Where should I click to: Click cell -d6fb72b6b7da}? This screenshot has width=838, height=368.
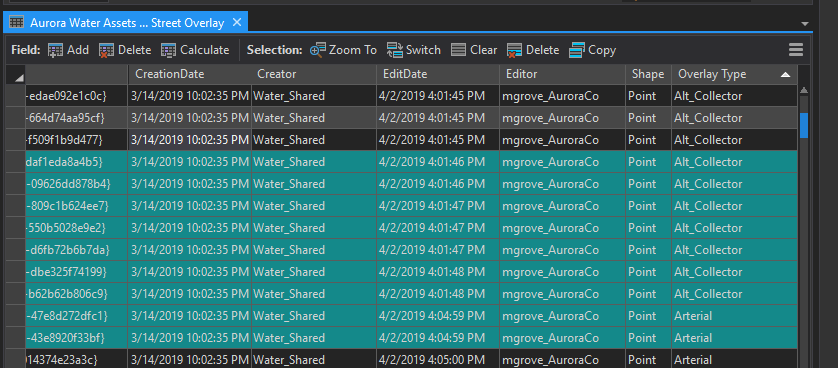[76, 250]
